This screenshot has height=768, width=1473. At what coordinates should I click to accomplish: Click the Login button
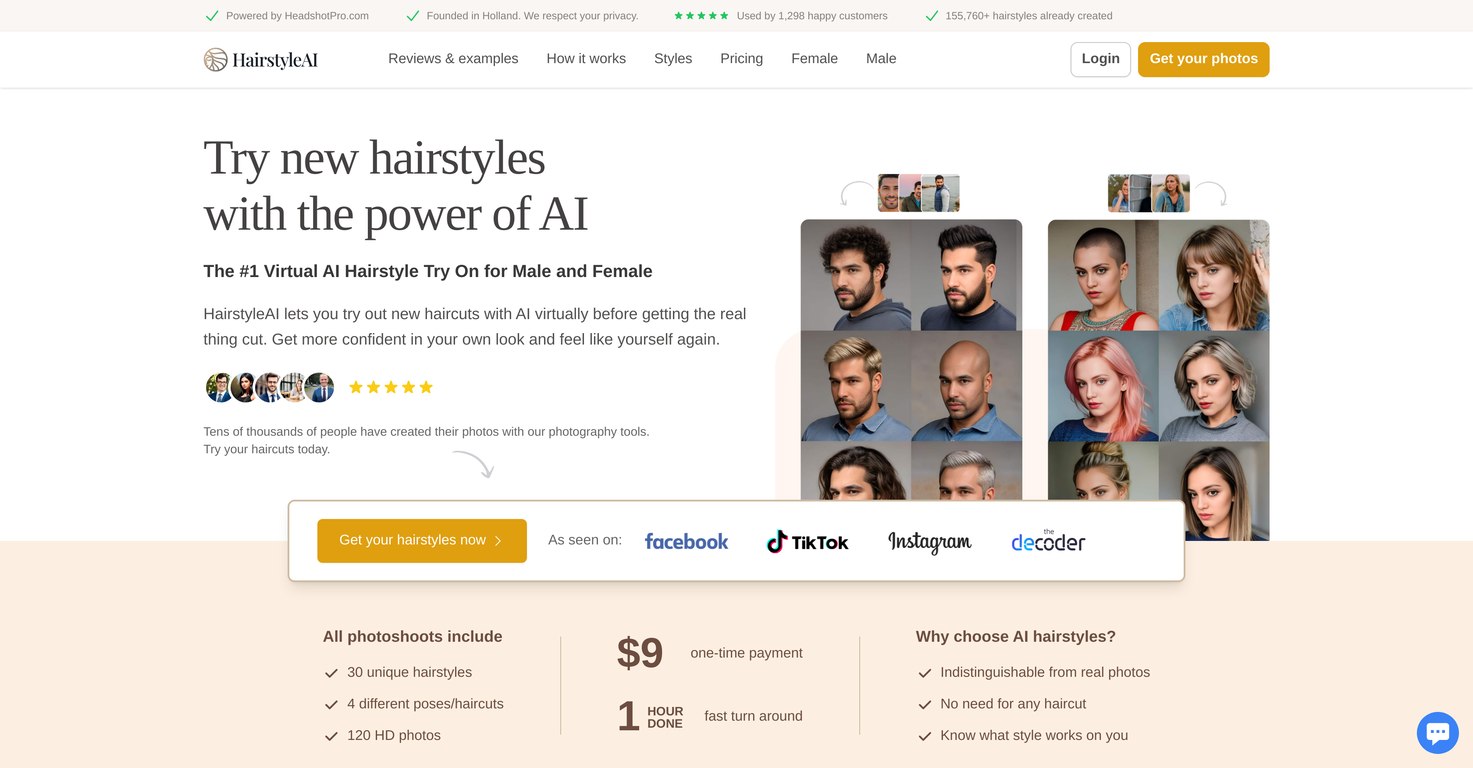1100,59
